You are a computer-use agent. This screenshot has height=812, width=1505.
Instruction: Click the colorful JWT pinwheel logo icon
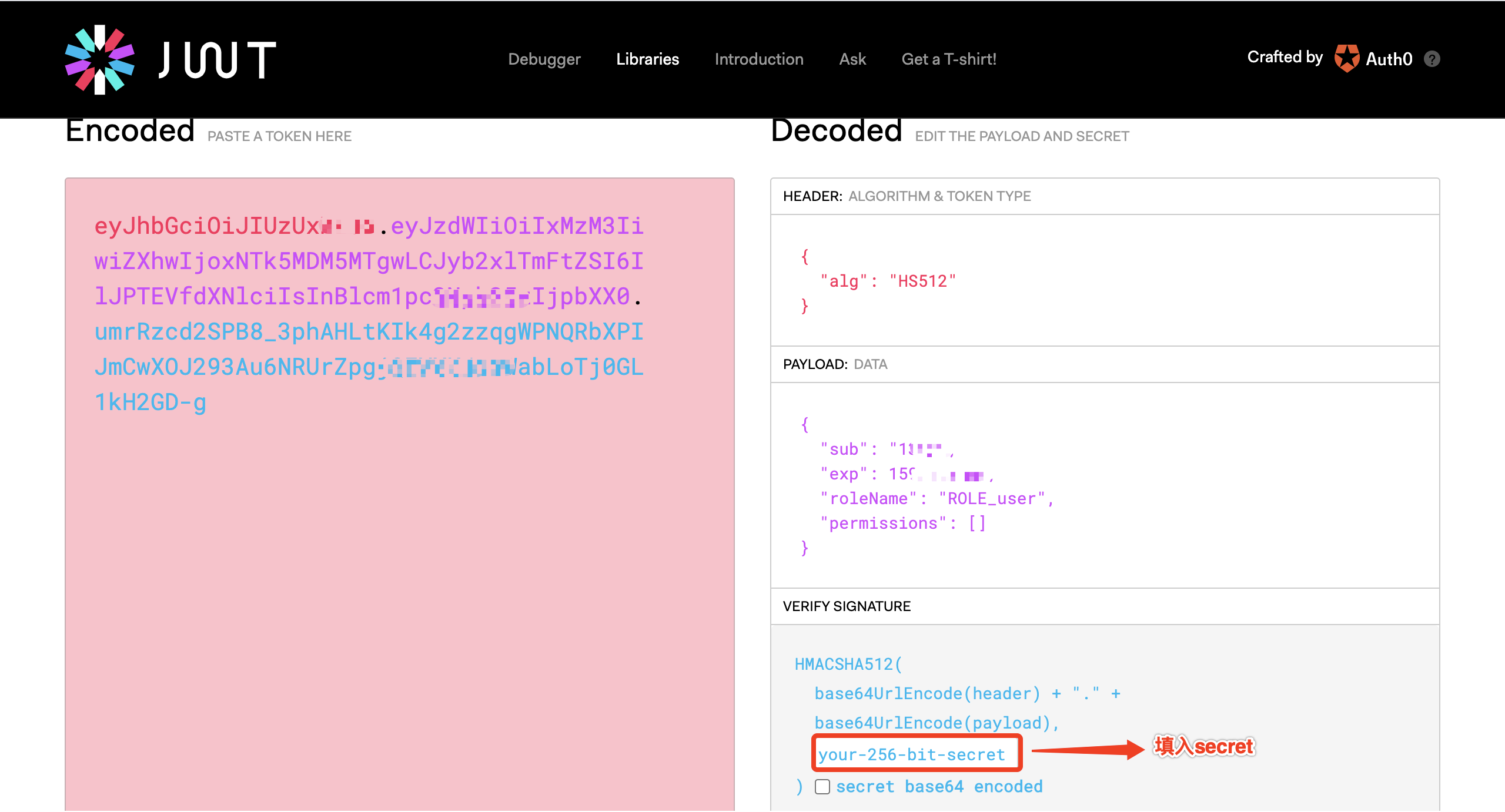(x=99, y=59)
